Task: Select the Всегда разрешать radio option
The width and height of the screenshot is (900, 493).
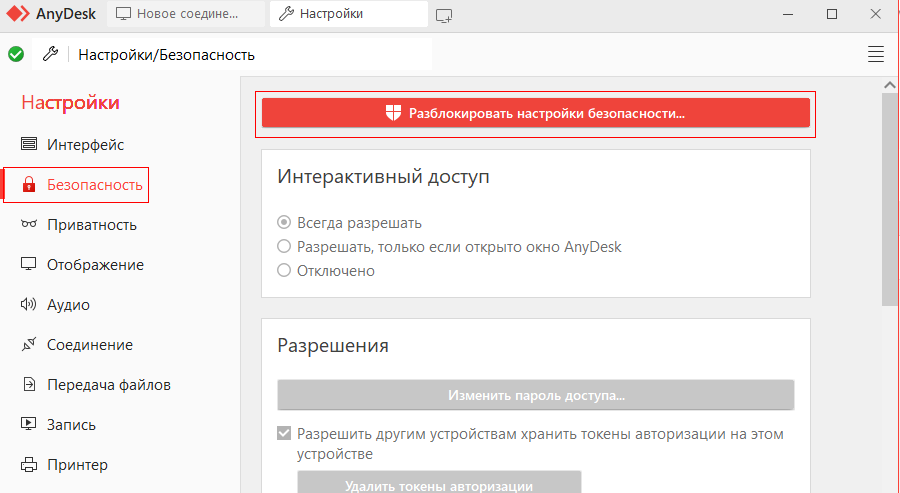Action: (284, 223)
